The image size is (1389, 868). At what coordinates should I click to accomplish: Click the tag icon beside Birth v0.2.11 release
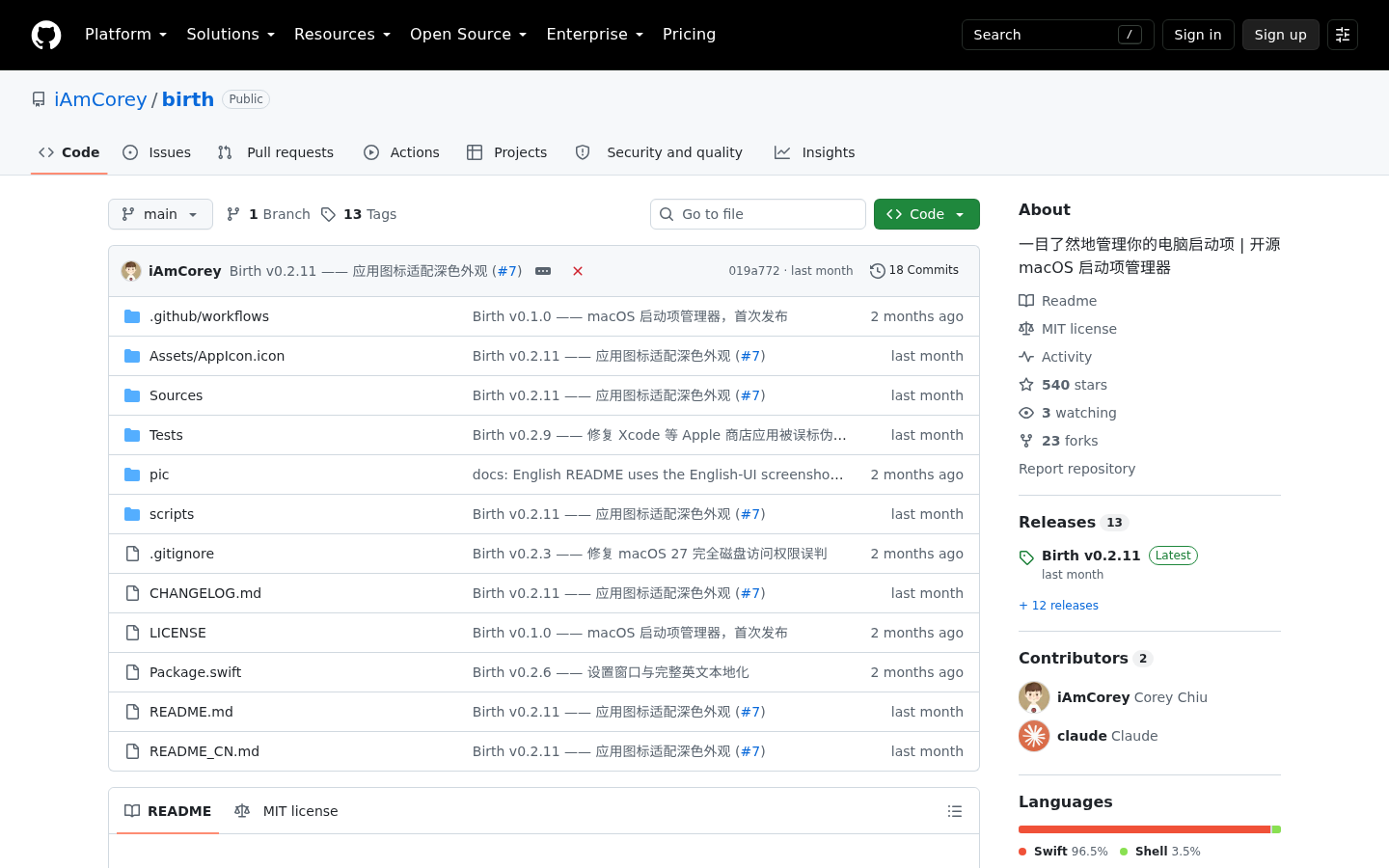[1026, 557]
